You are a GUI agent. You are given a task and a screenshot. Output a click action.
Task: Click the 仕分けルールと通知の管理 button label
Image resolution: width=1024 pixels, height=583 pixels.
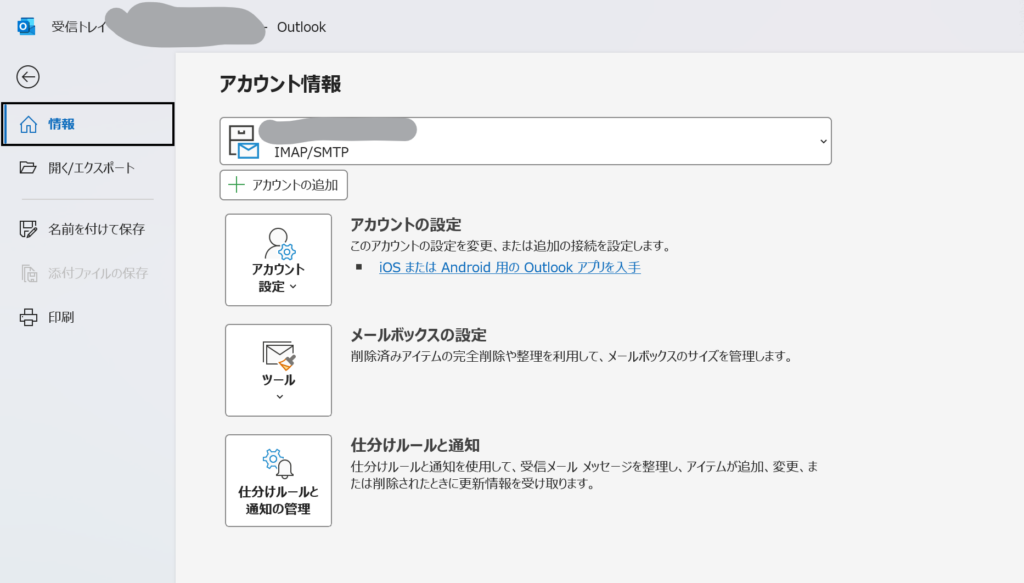(278, 500)
